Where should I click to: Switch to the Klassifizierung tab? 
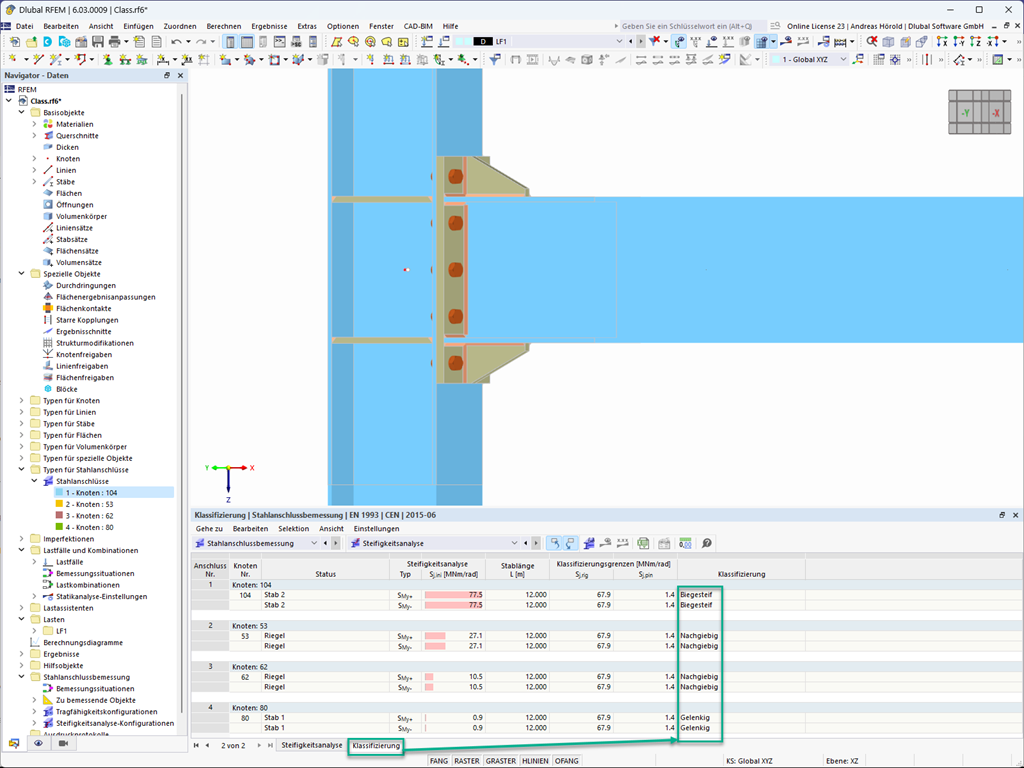click(x=376, y=745)
